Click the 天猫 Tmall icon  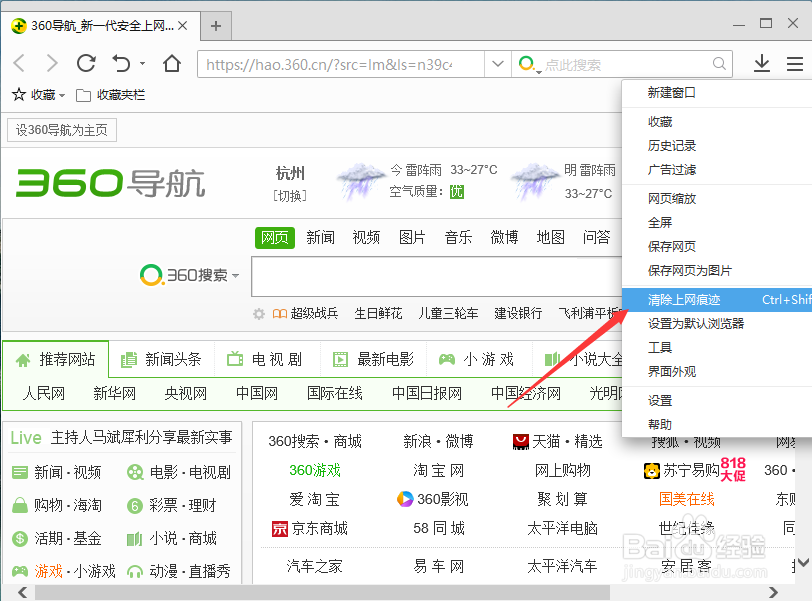(520, 442)
